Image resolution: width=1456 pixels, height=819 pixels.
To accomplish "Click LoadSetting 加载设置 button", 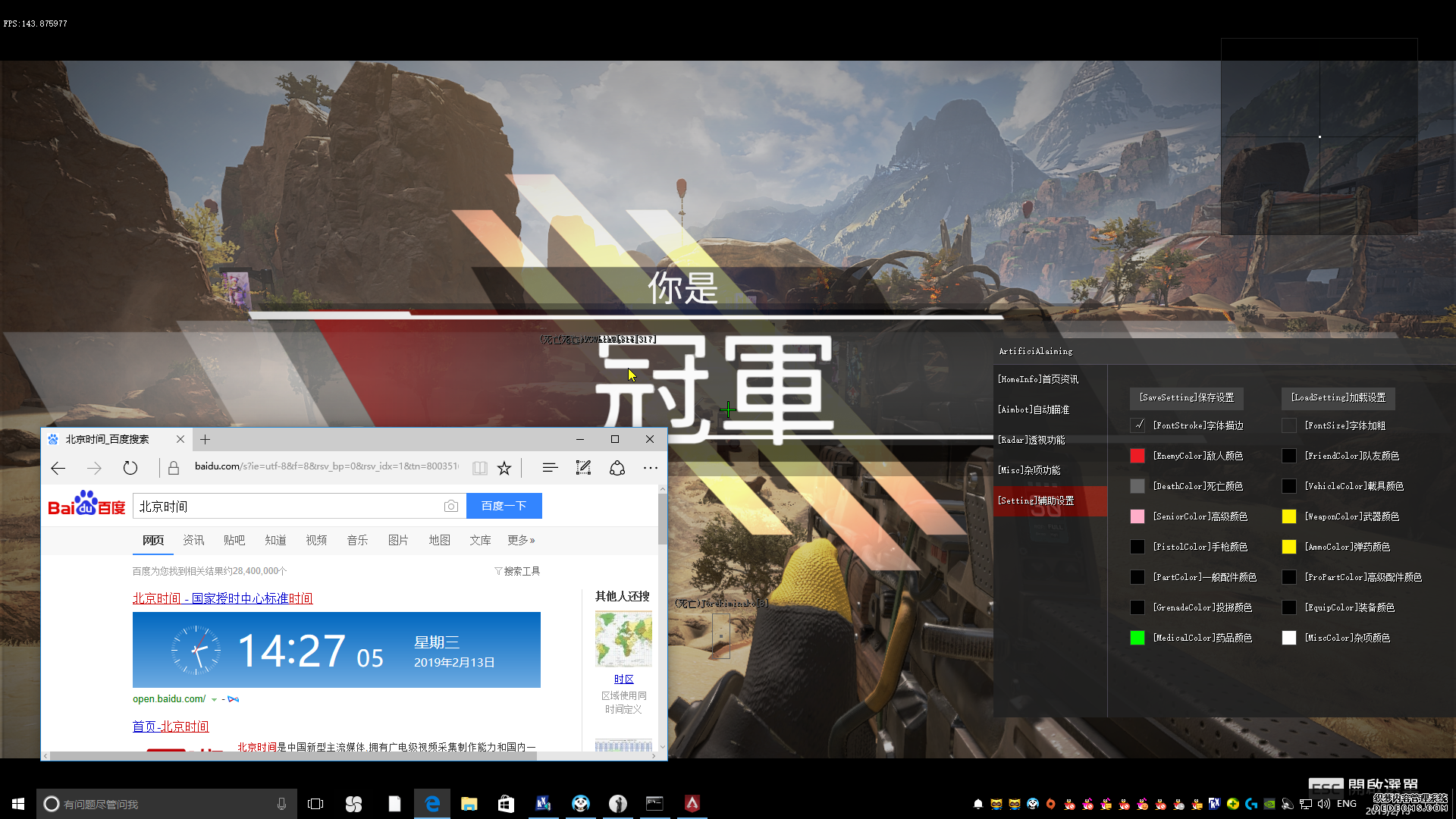I will (x=1338, y=397).
